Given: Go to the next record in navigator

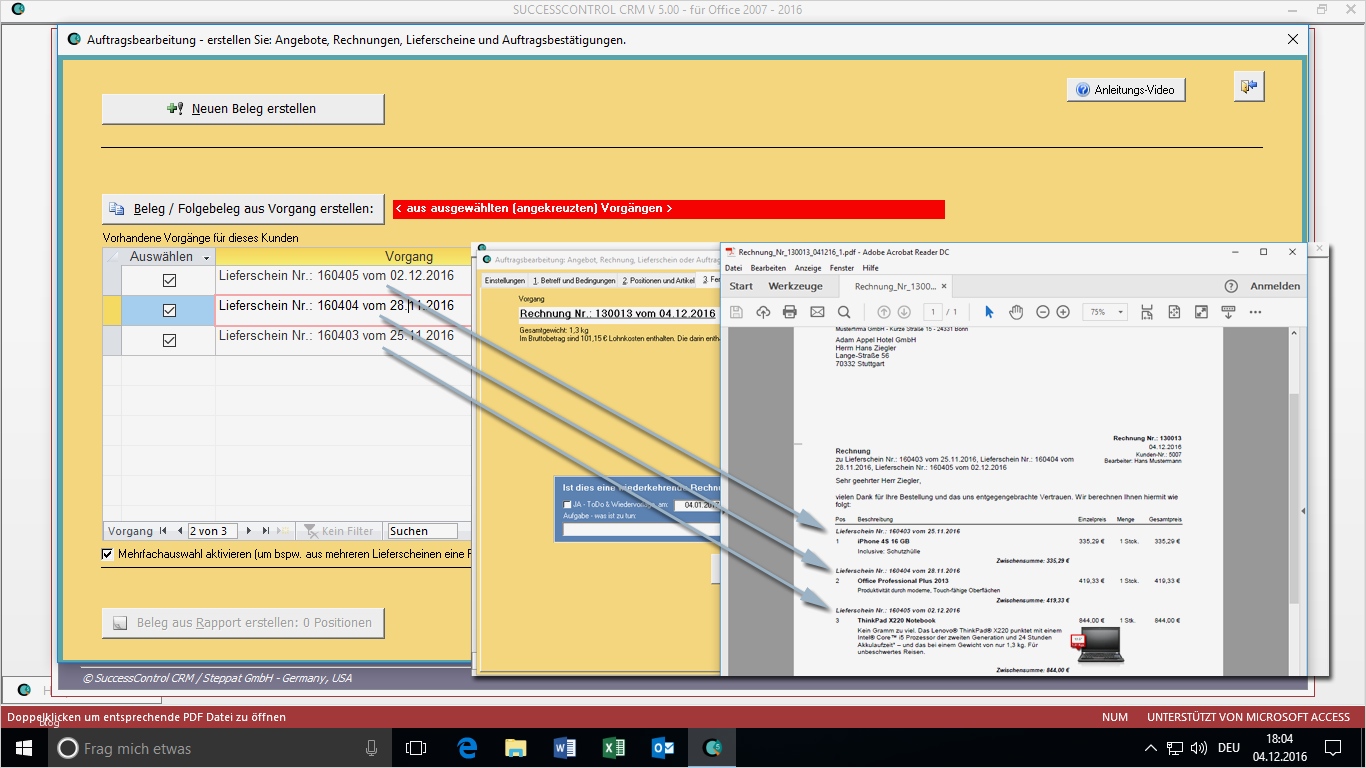Looking at the screenshot, I should (x=249, y=531).
